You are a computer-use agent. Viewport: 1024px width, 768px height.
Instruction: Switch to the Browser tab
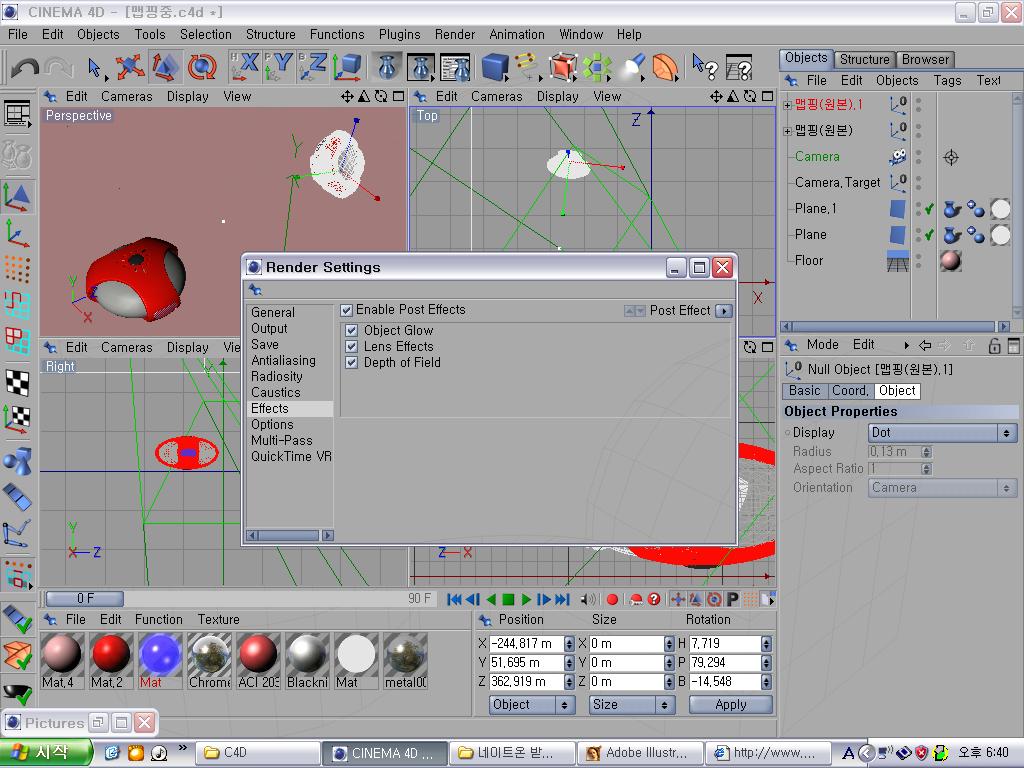point(925,59)
